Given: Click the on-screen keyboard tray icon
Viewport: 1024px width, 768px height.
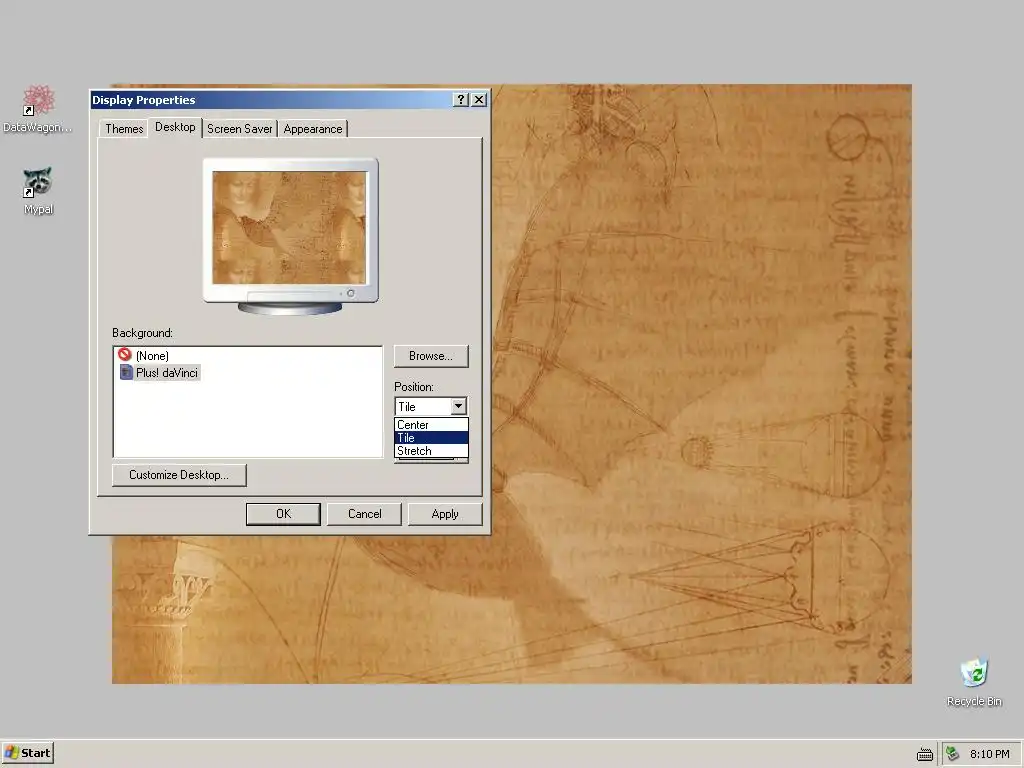Looking at the screenshot, I should (925, 754).
